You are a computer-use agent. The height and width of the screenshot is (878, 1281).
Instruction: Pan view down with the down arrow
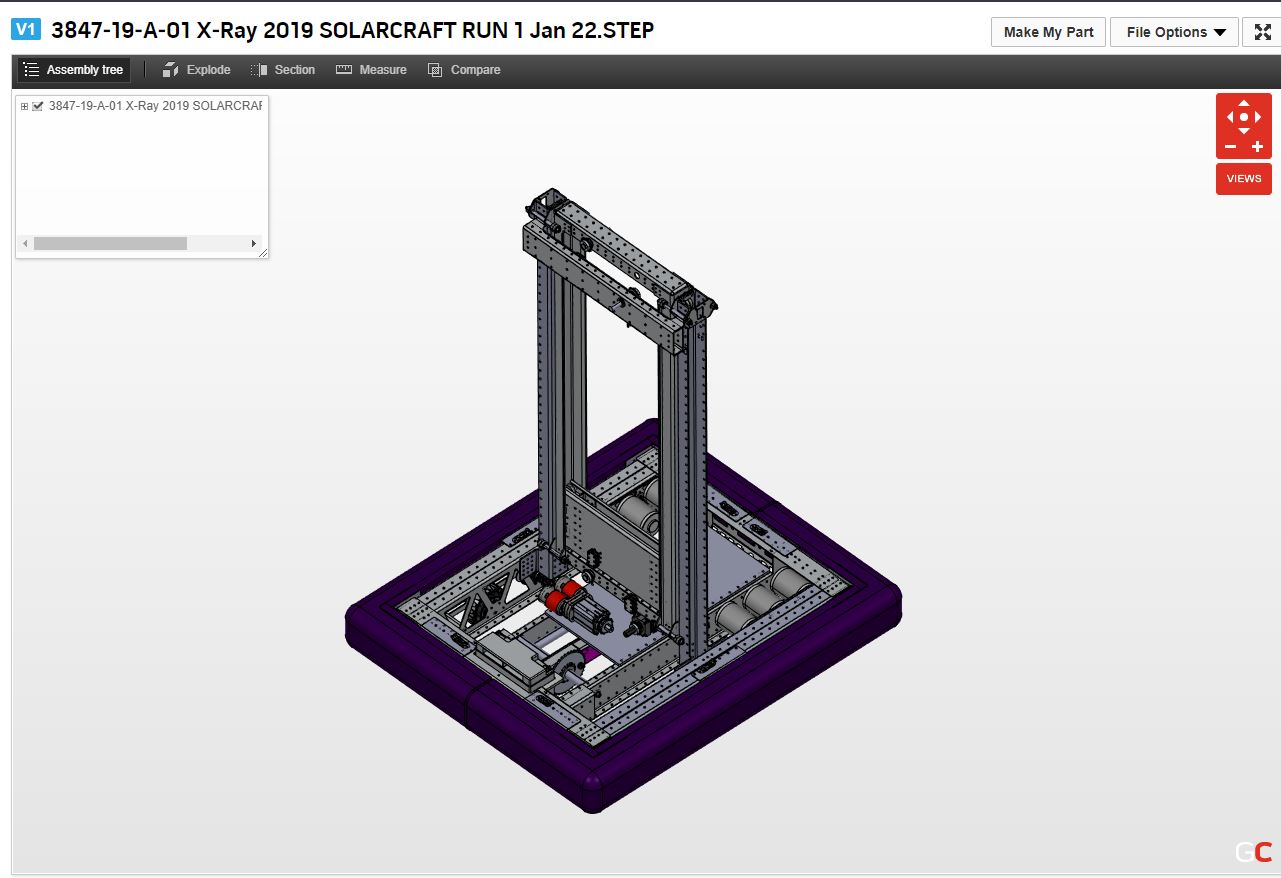point(1244,131)
